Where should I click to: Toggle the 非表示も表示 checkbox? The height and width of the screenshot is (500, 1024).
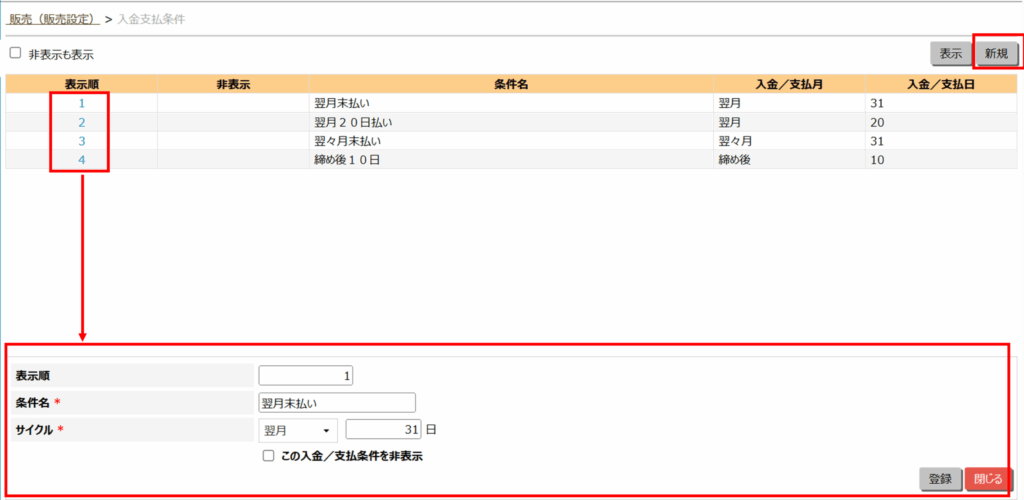coord(15,54)
